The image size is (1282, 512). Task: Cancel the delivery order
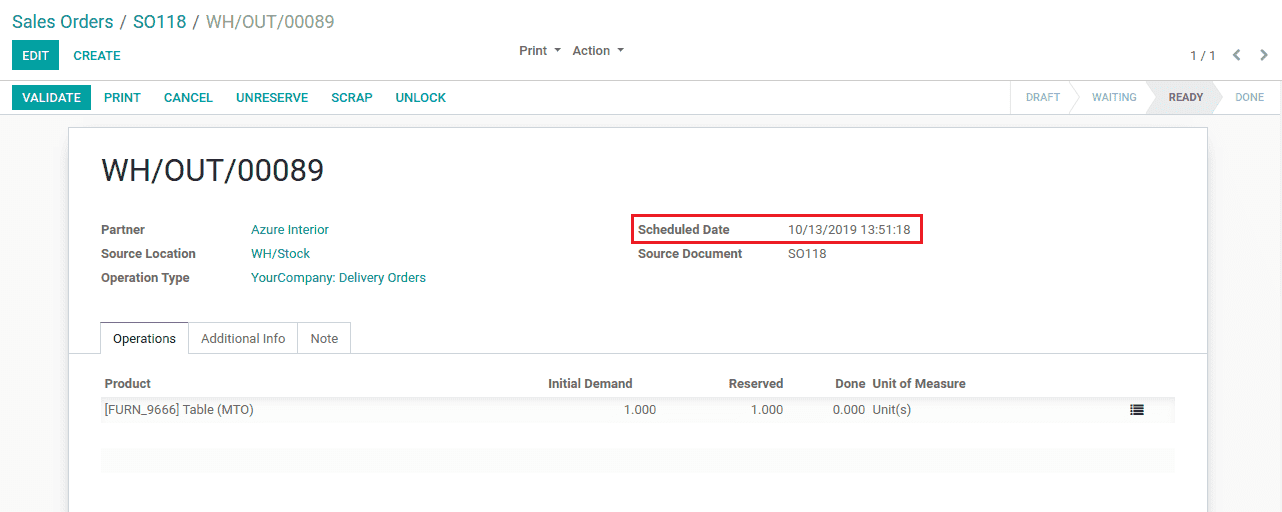pos(188,97)
